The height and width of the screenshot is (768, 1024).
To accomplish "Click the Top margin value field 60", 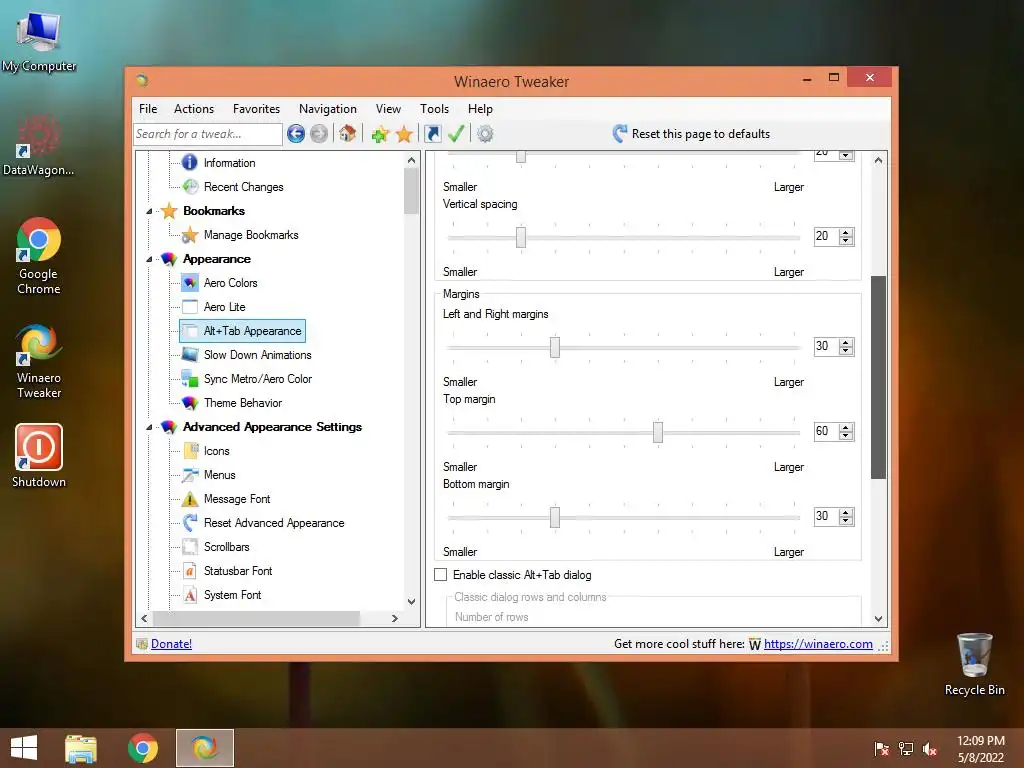I will (x=826, y=432).
